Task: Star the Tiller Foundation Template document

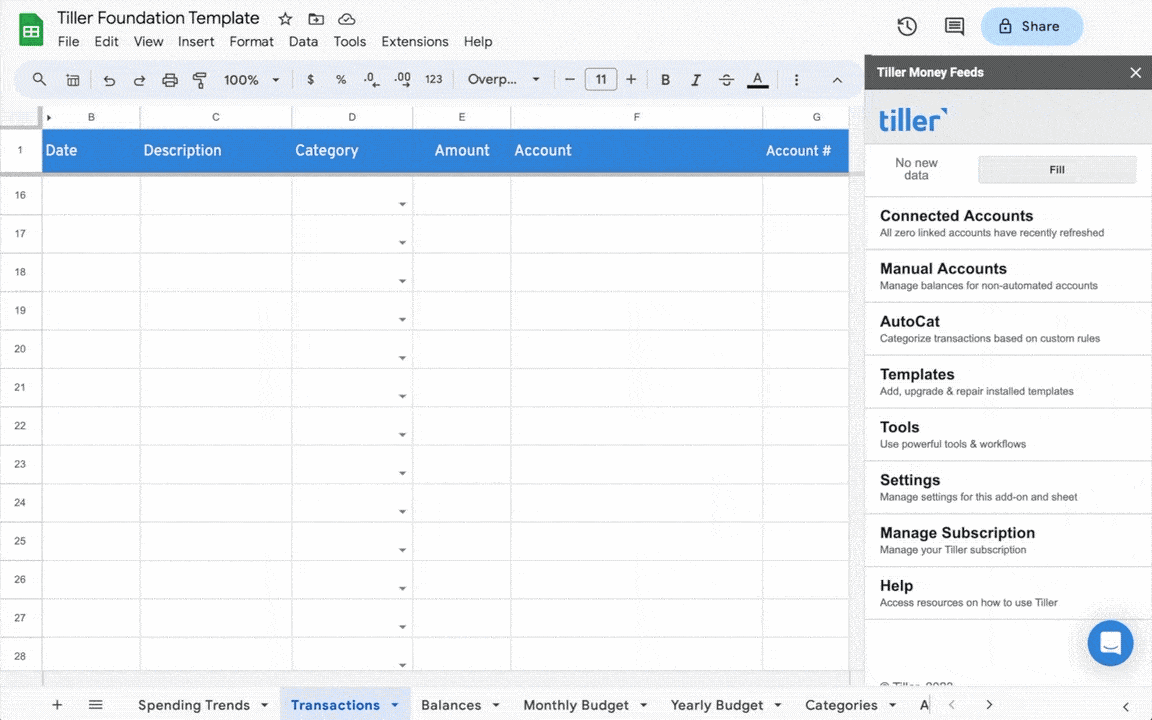Action: (x=285, y=19)
